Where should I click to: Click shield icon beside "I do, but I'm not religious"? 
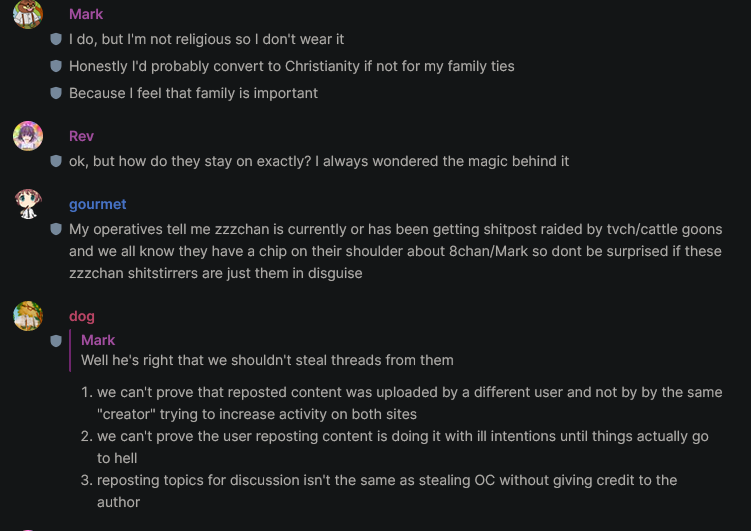click(56, 39)
